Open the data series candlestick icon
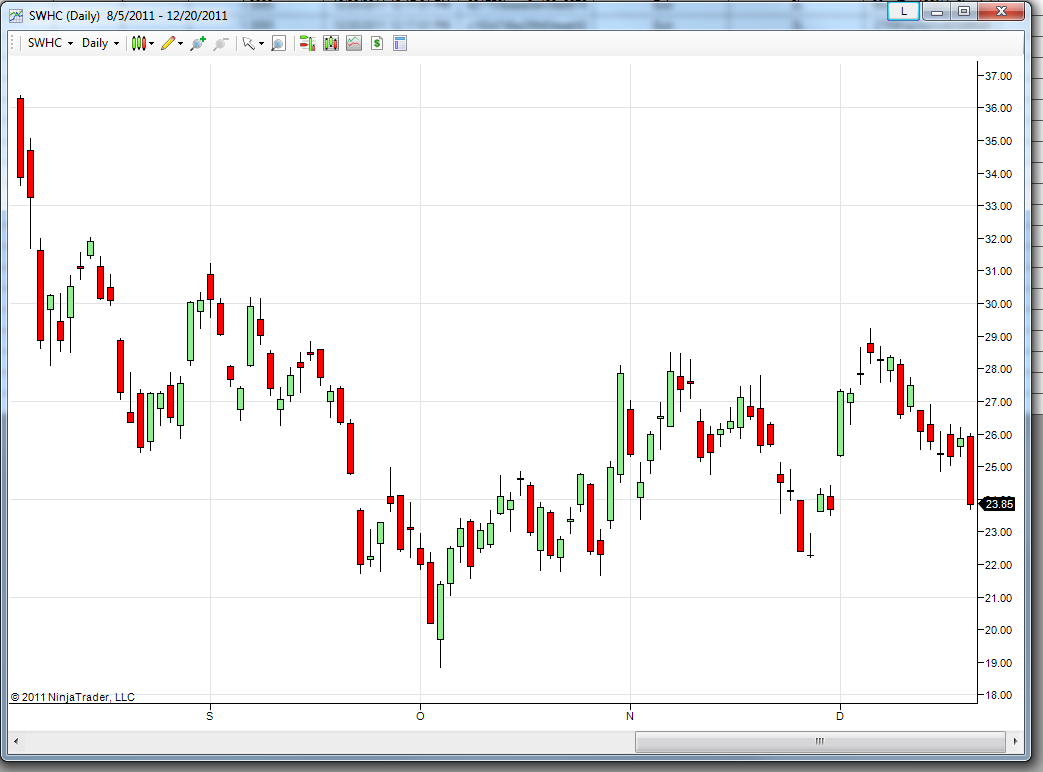The image size is (1043, 772). (x=331, y=43)
